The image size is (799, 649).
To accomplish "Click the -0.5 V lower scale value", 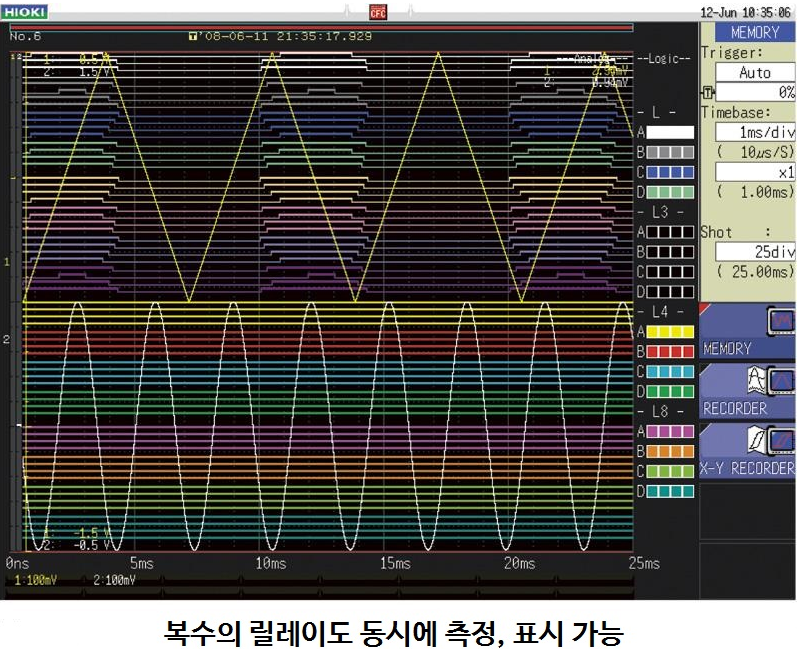I will pos(92,545).
